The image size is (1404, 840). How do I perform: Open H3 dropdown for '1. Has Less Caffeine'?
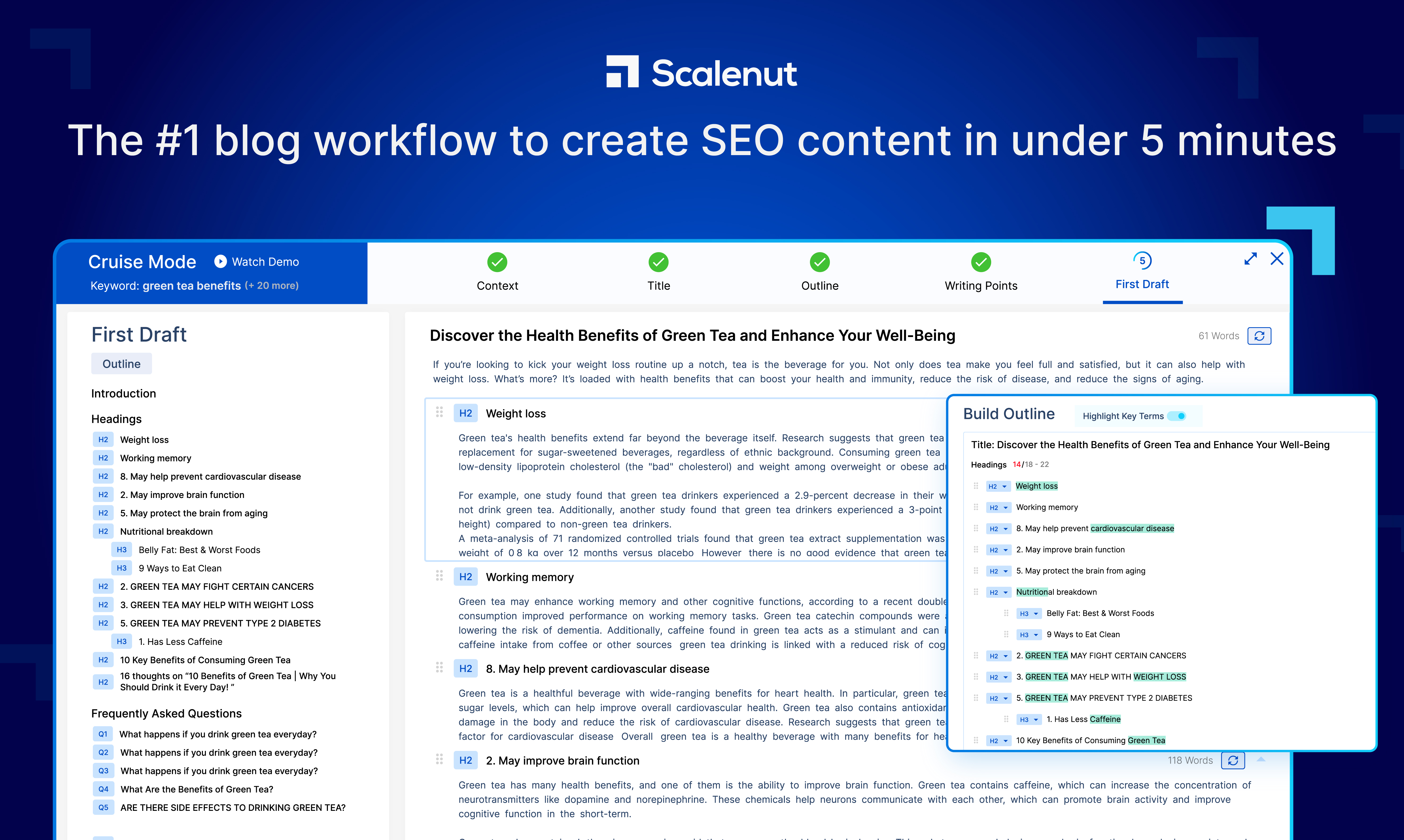[x=1029, y=719]
